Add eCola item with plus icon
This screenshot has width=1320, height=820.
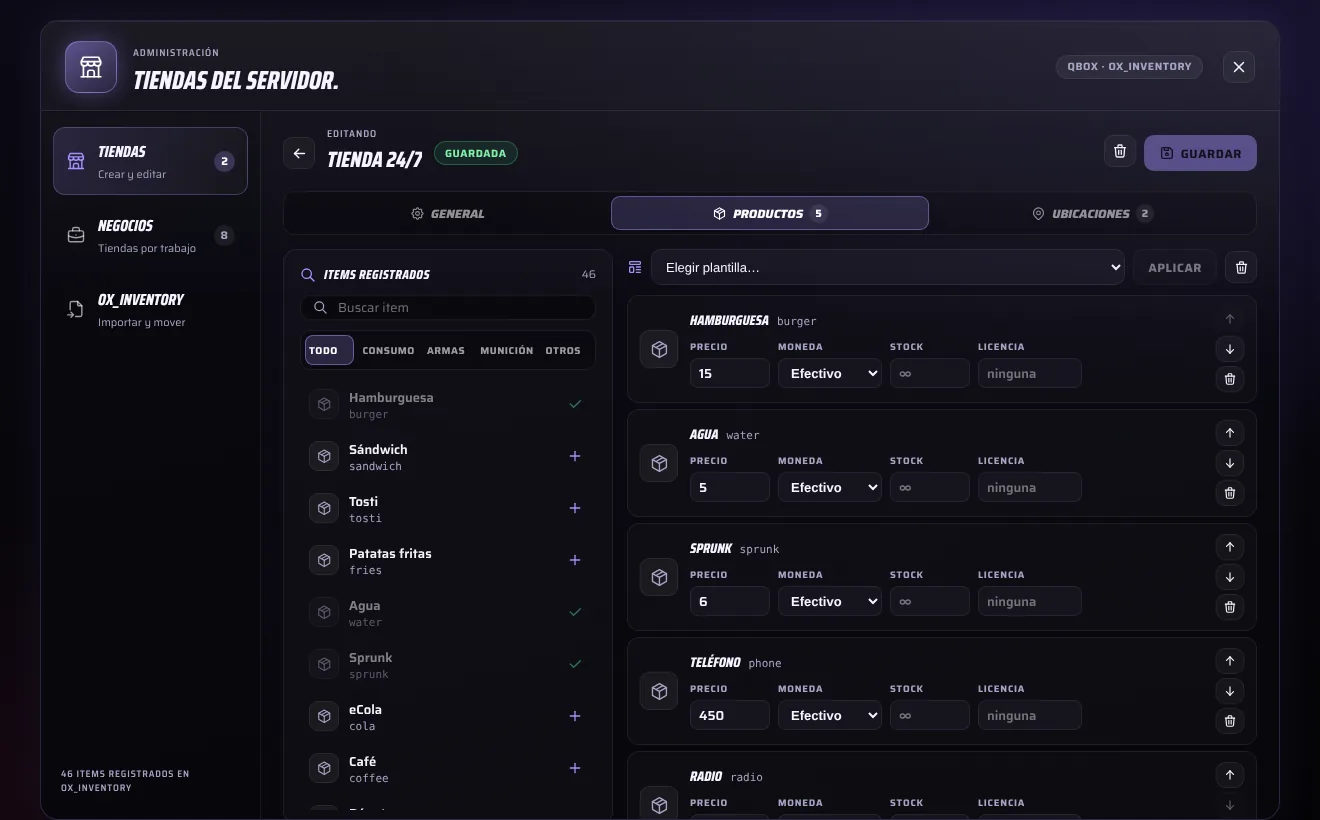point(575,716)
